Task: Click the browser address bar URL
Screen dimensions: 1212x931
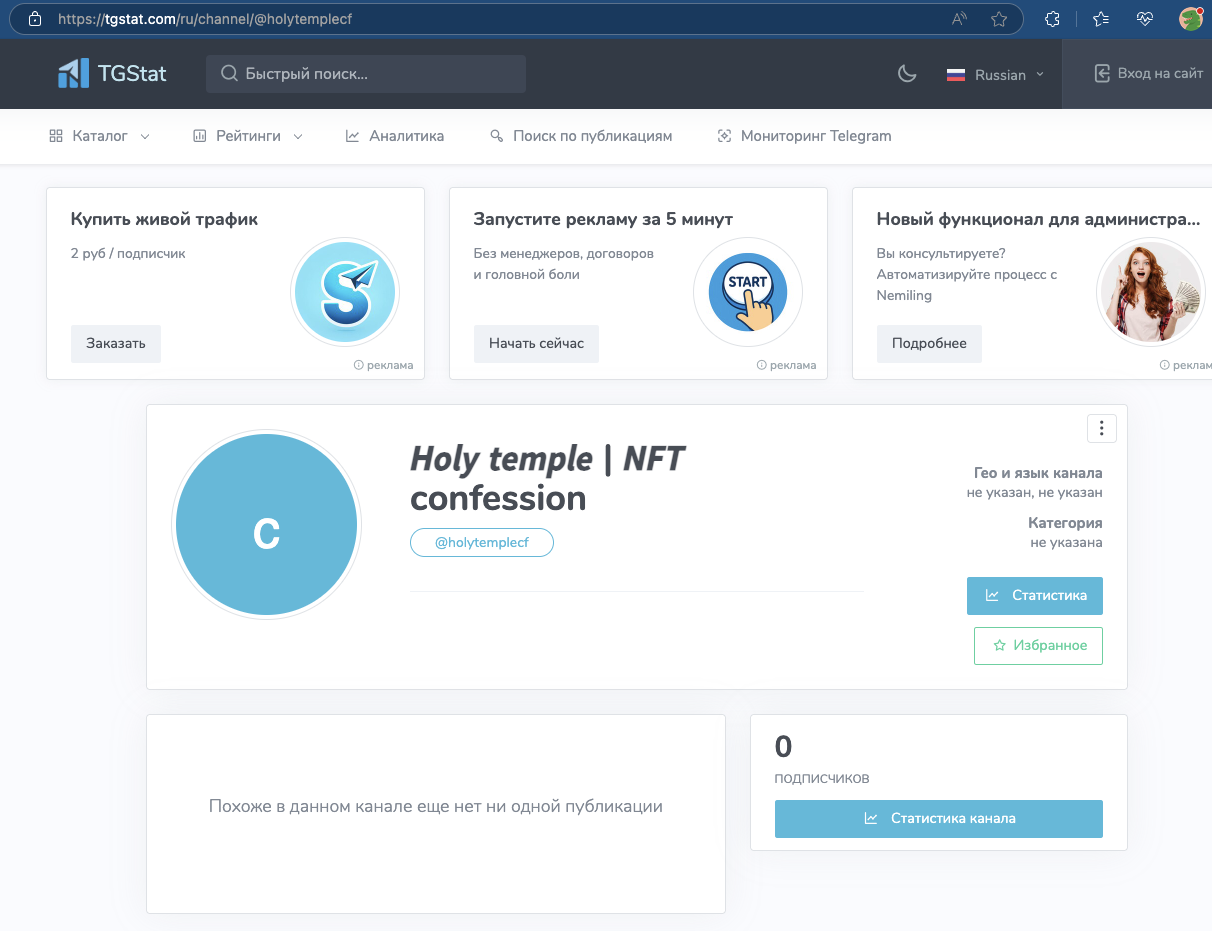Action: pyautogui.click(x=205, y=19)
